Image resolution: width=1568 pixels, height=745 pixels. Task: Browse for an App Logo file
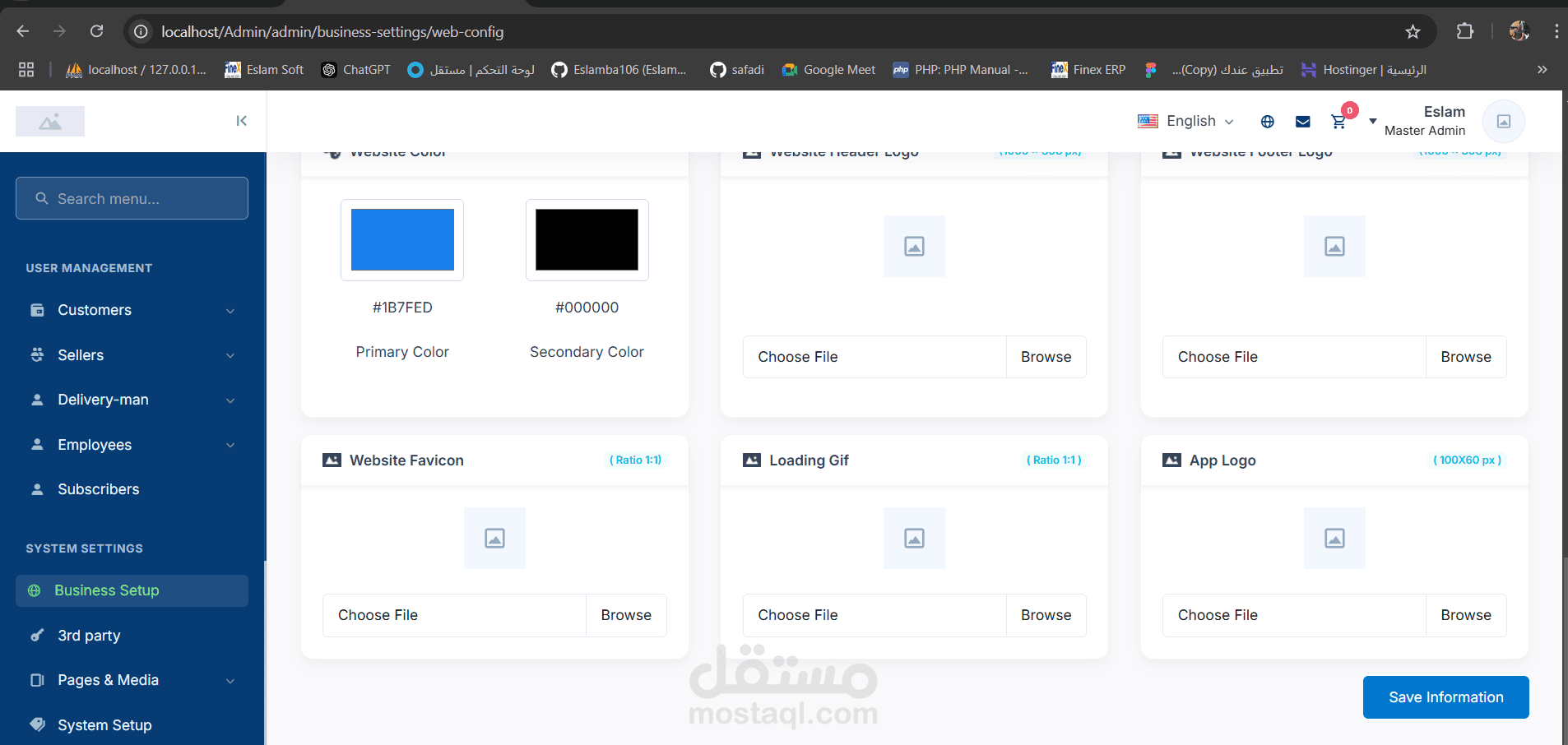[1466, 615]
